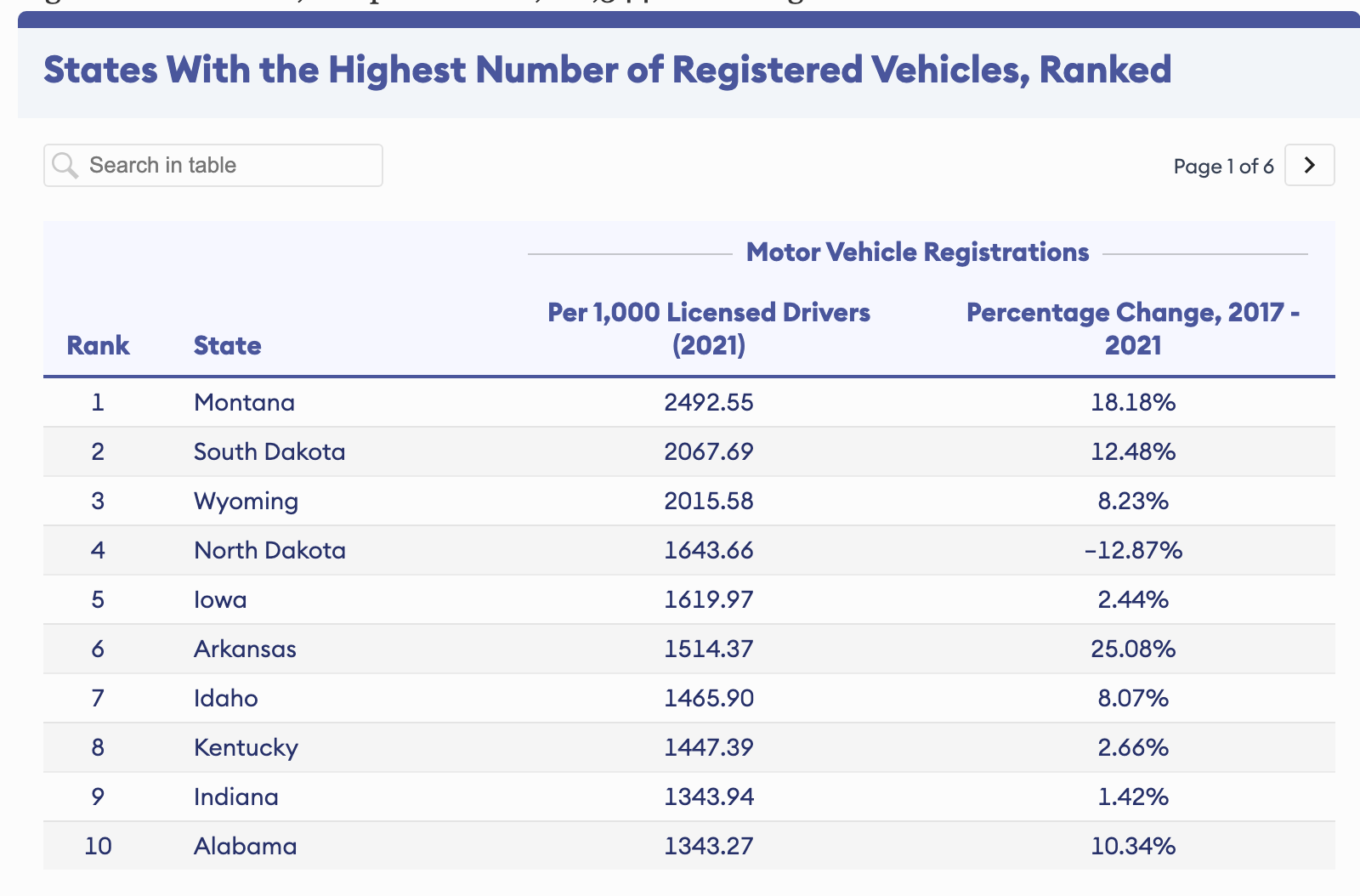Viewport: 1360px width, 896px height.
Task: Click rank number 4 in North Dakota row
Action: tap(98, 550)
